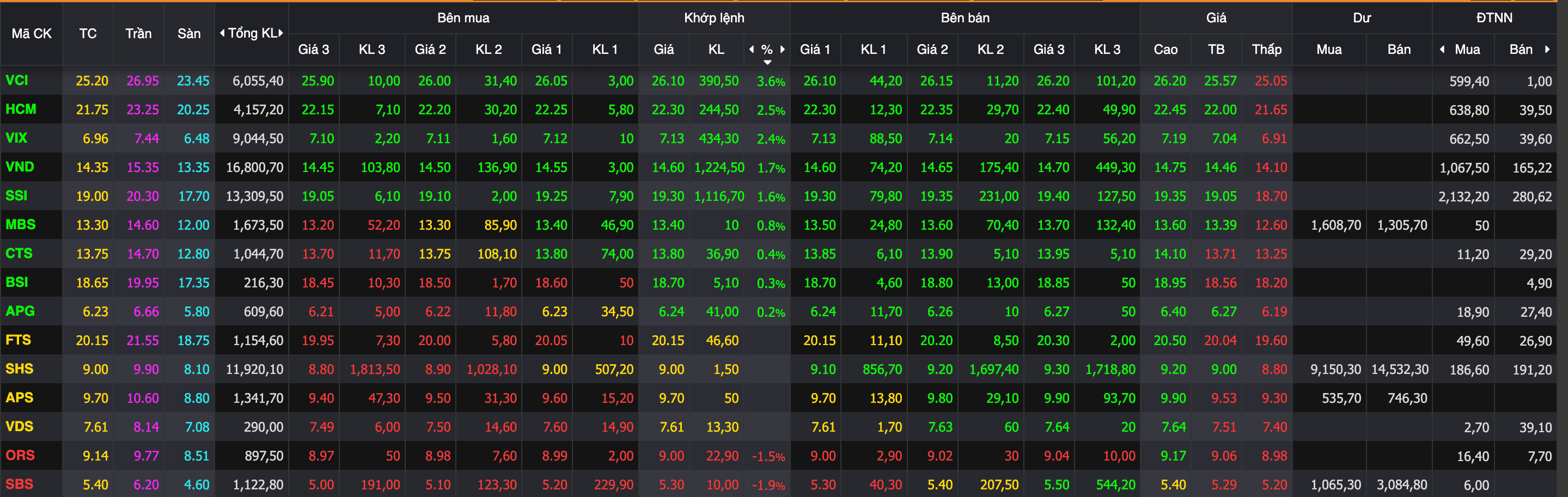Click left arrow before ĐTNN Mua header

coord(1442,50)
